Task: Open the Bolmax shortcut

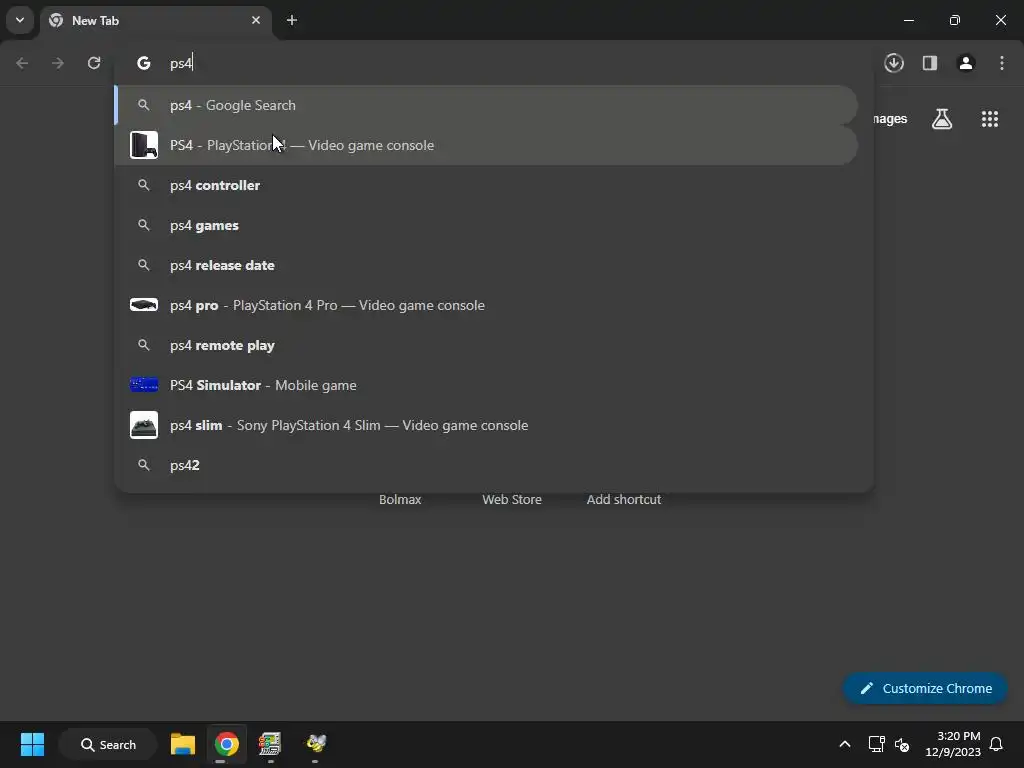Action: click(400, 500)
